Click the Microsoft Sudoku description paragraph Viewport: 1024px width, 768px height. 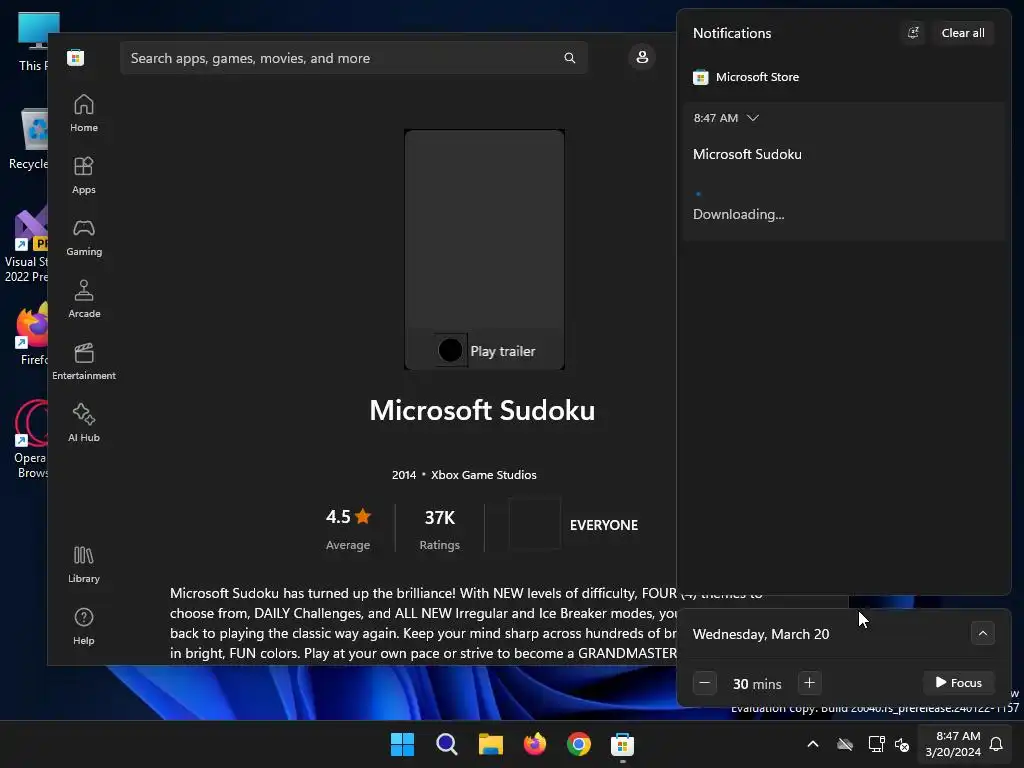point(423,623)
